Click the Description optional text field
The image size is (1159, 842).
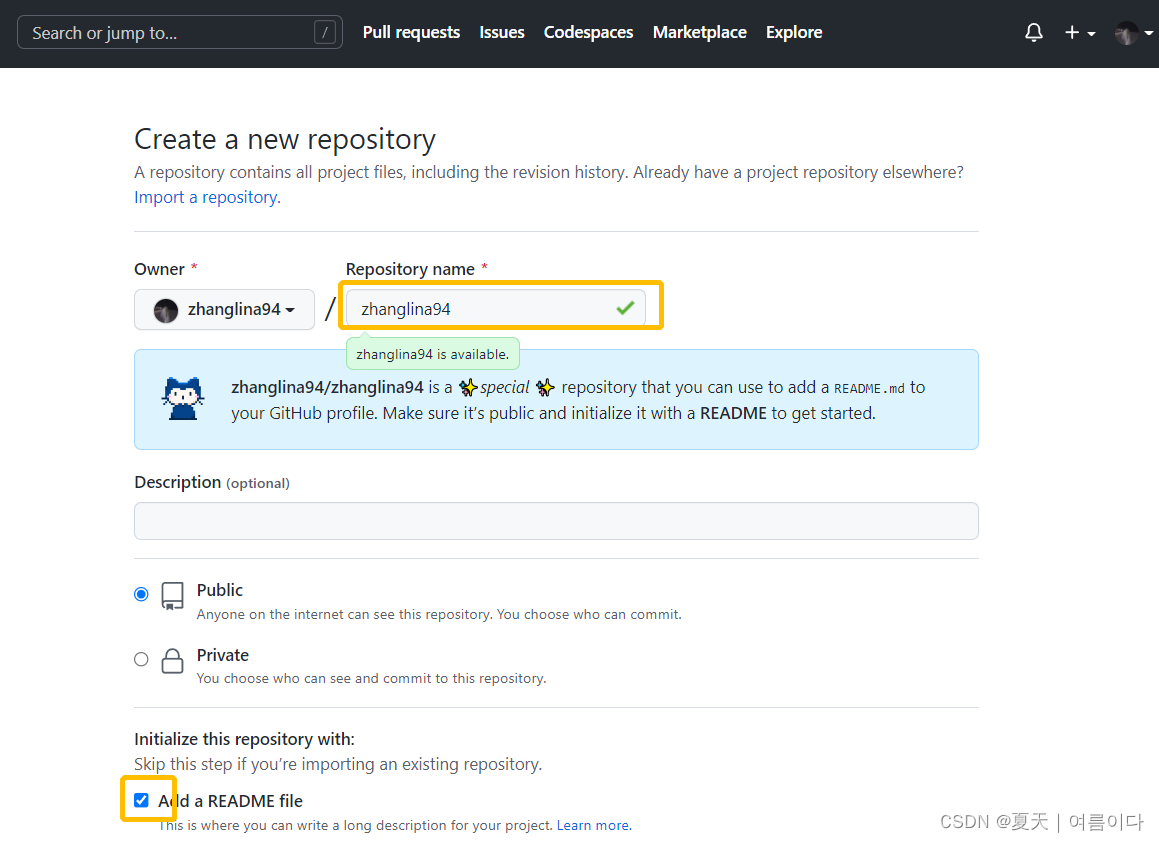556,521
